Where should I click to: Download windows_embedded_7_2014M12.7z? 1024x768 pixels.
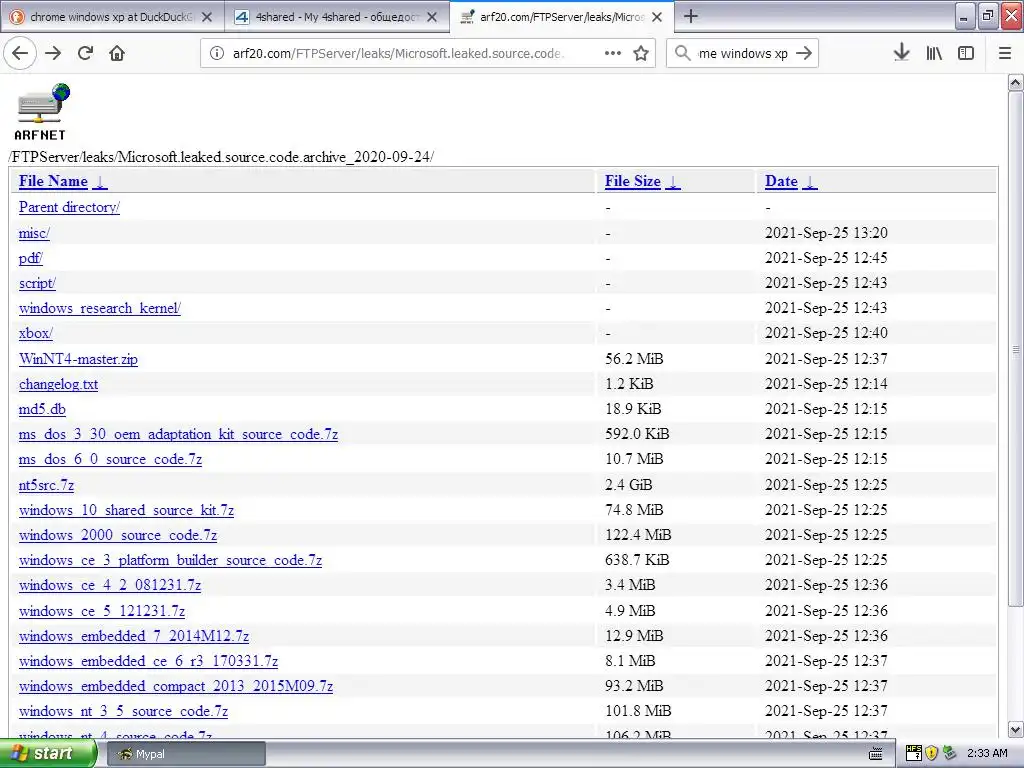[134, 636]
